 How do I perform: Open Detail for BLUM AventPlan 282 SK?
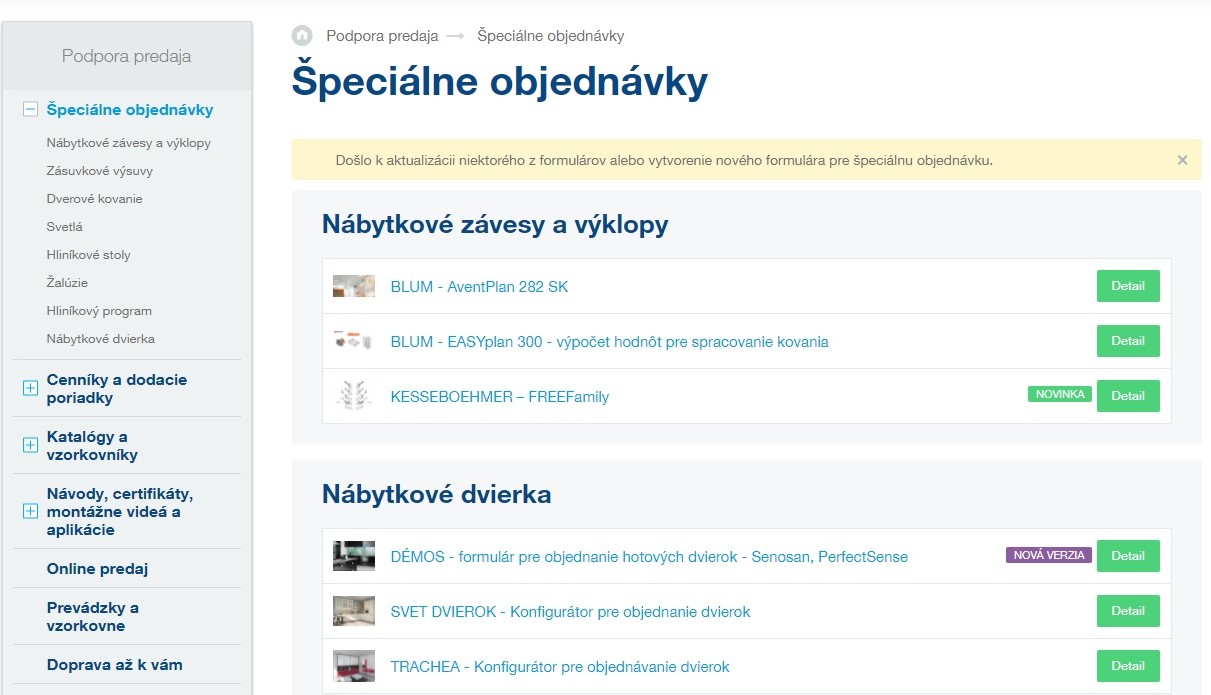pos(1127,286)
